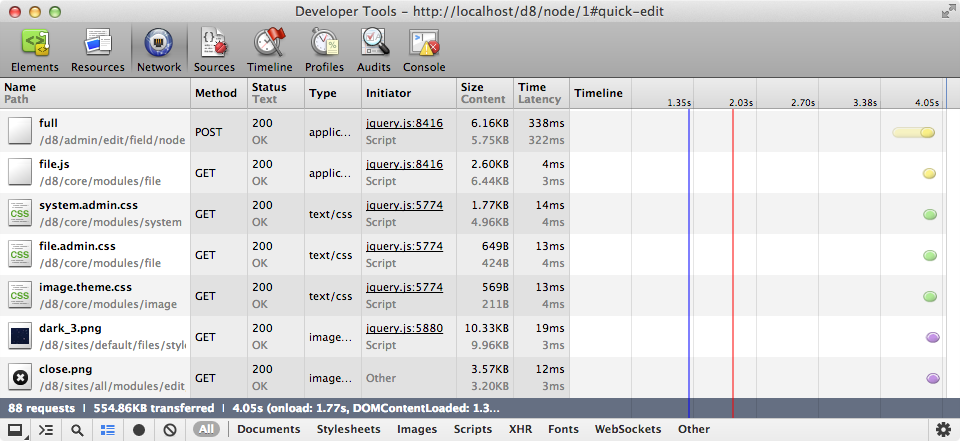Click the green timeline dot for file.admin.css

click(930, 255)
